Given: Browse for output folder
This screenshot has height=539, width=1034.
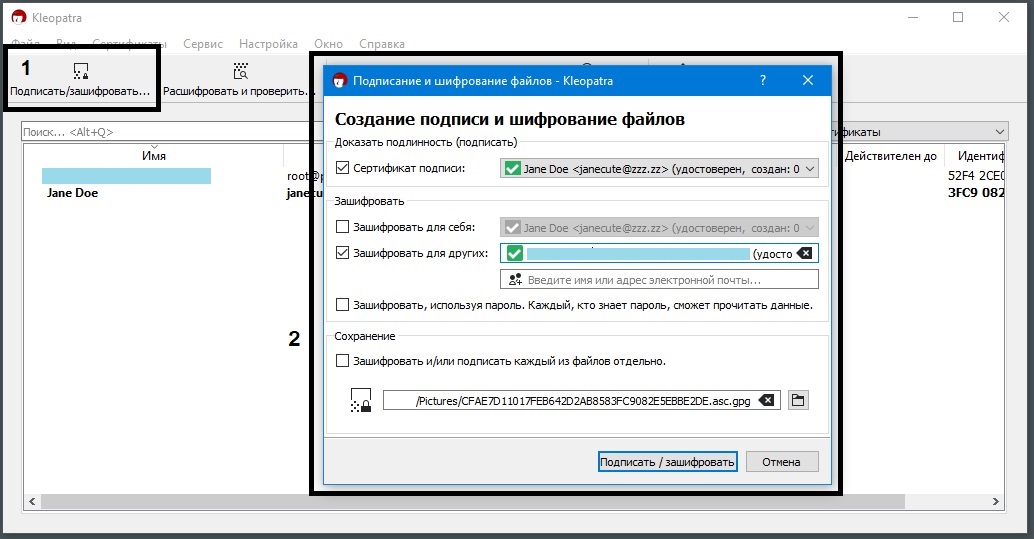Looking at the screenshot, I should click(x=798, y=400).
